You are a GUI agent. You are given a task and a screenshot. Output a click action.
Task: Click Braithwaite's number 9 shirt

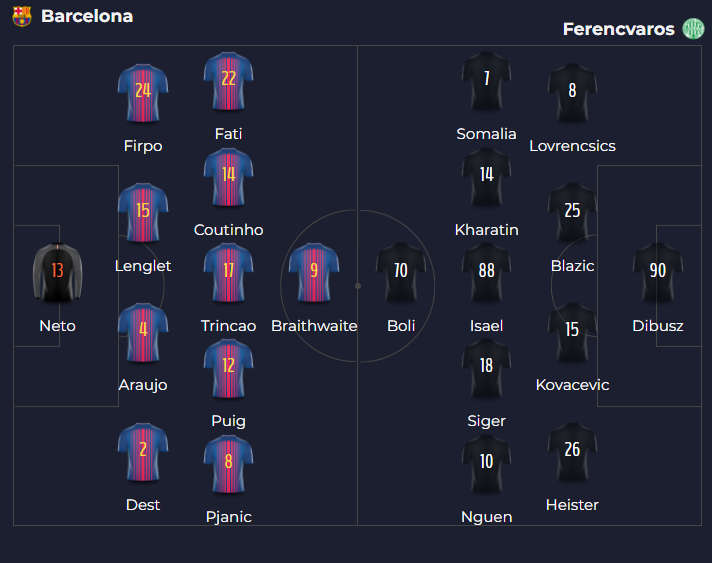coord(314,272)
